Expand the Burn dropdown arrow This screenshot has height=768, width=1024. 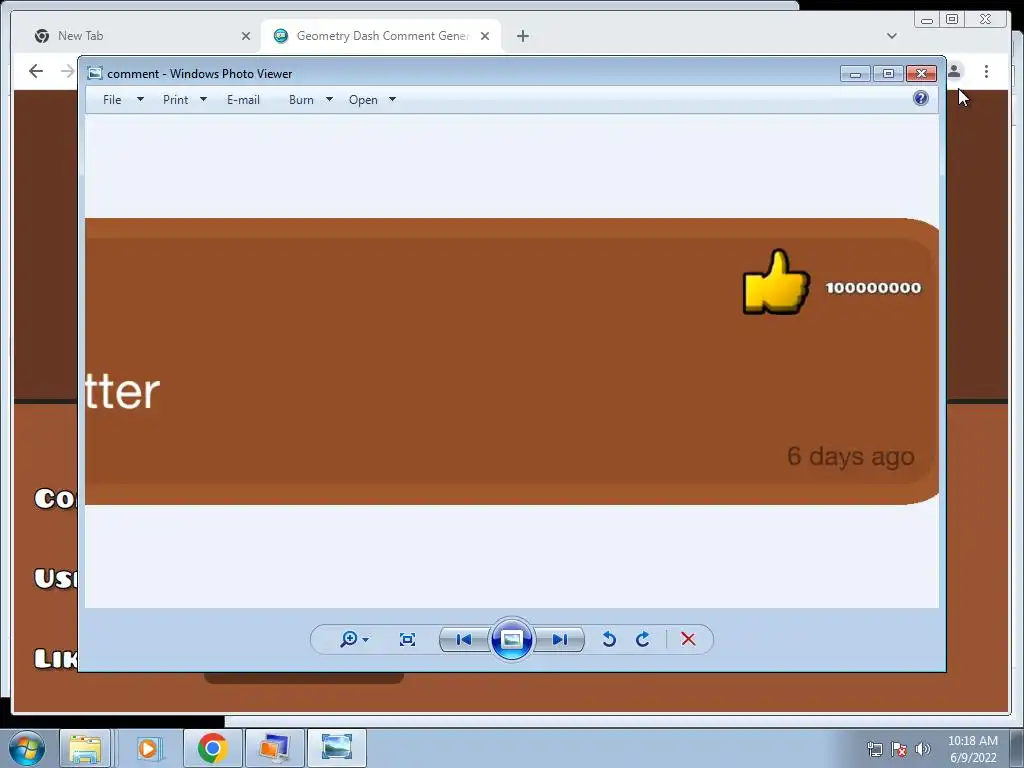pyautogui.click(x=329, y=99)
